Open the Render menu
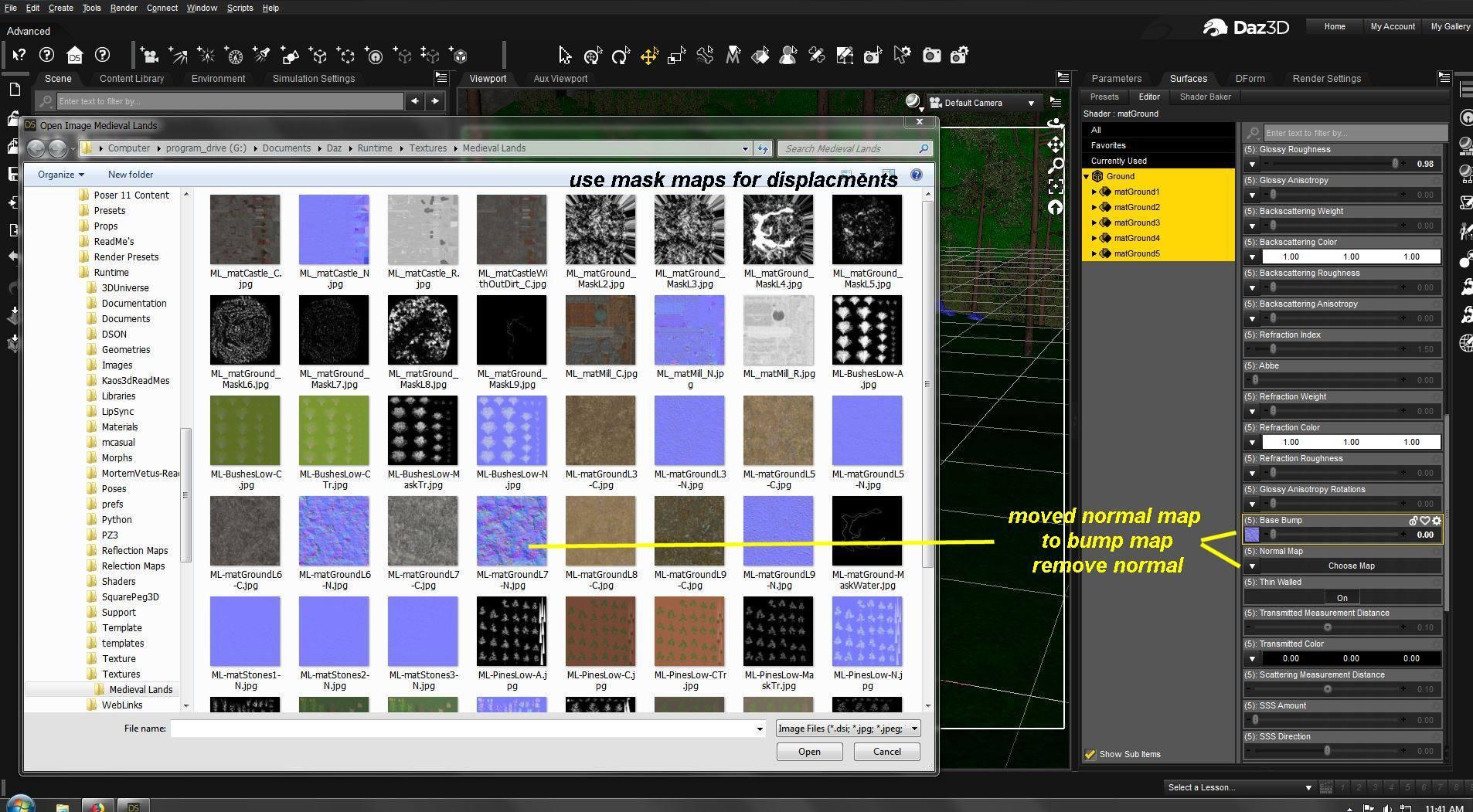Viewport: 1473px width, 812px height. 123,8
